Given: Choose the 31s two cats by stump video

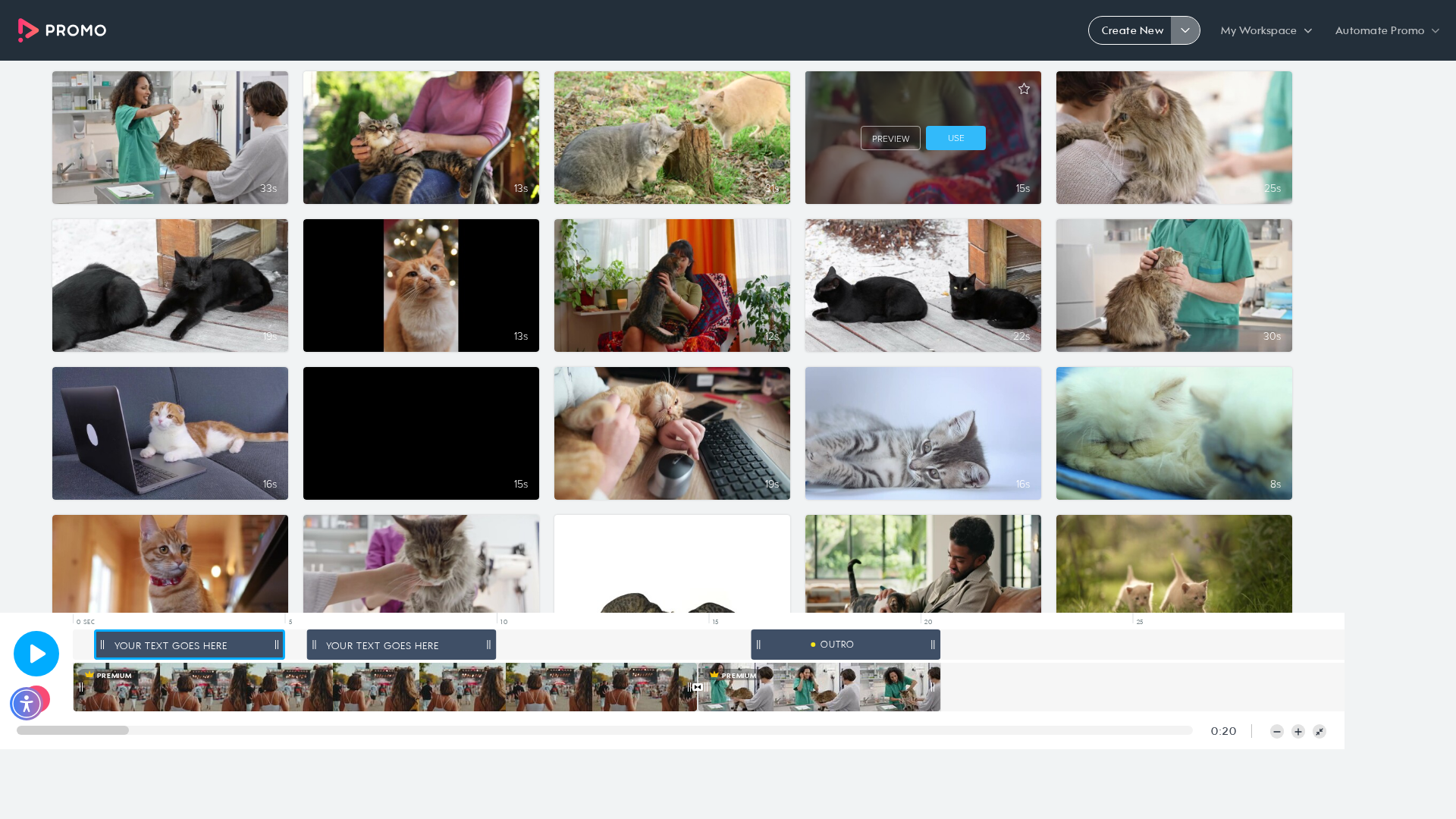Looking at the screenshot, I should pos(672,137).
